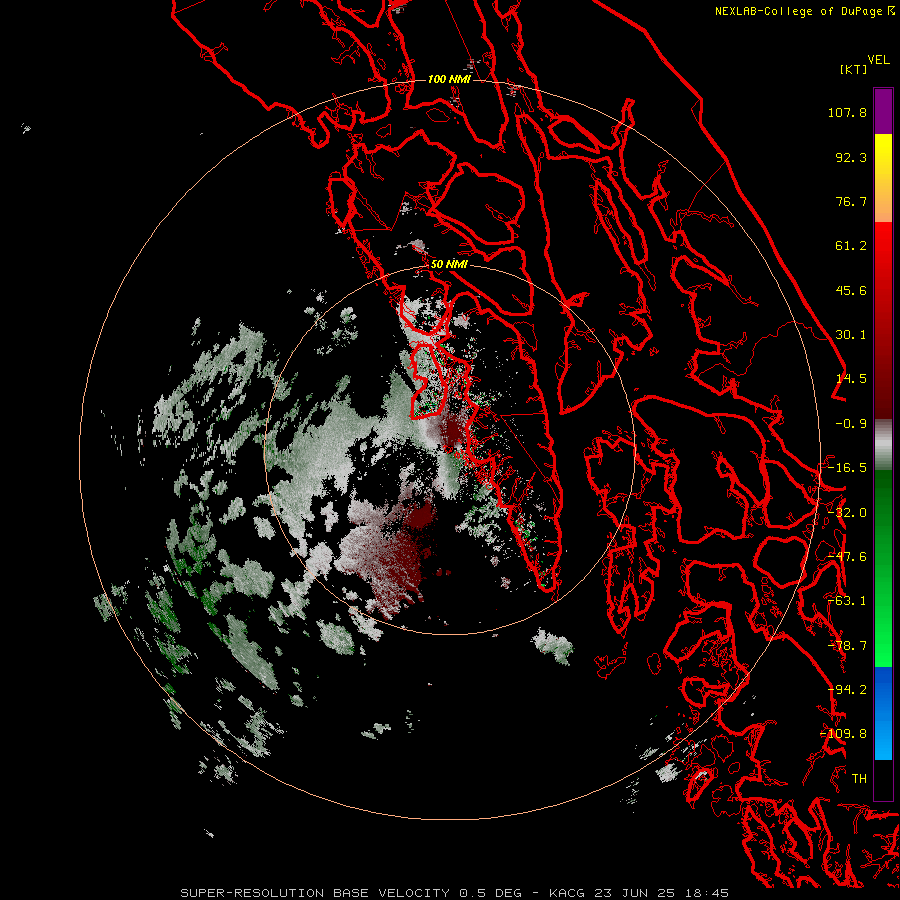This screenshot has width=900, height=900.
Task: Click the -47.6 velocity scale value
Action: (x=847, y=557)
